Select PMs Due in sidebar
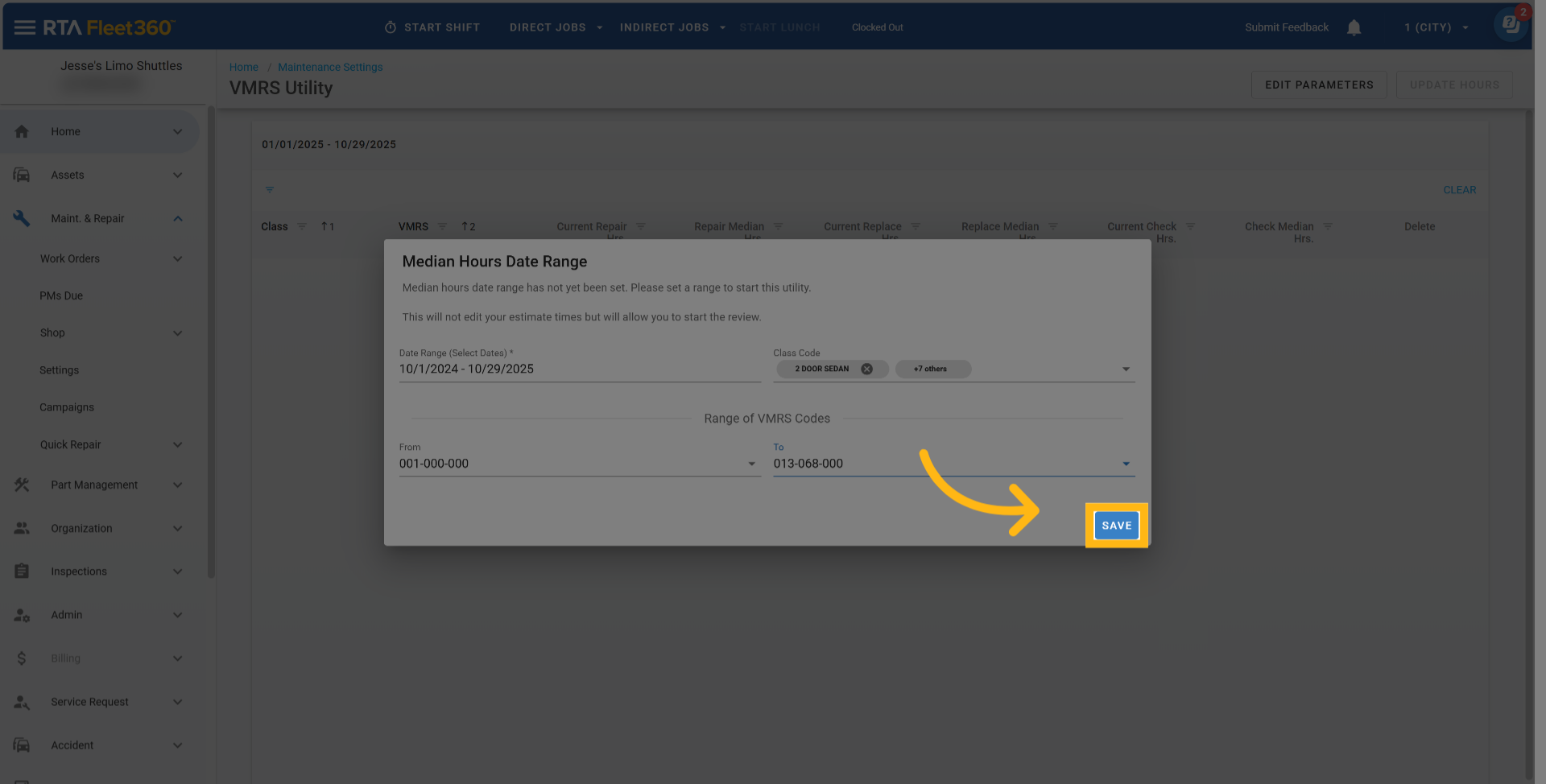 (x=61, y=295)
